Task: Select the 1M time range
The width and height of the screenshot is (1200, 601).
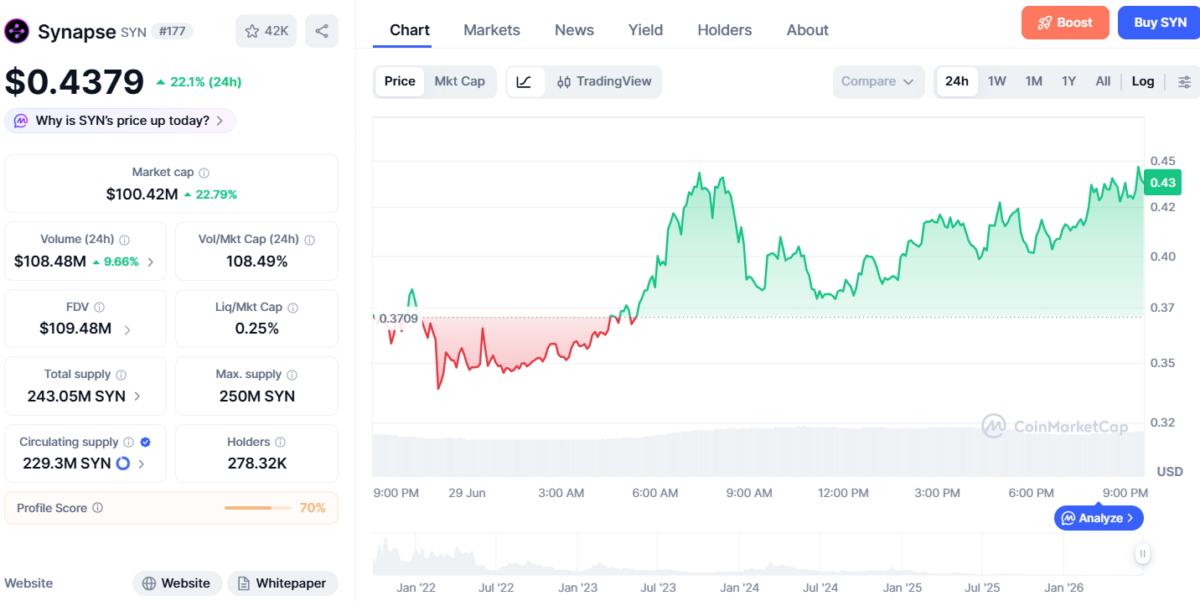Action: tap(1034, 82)
